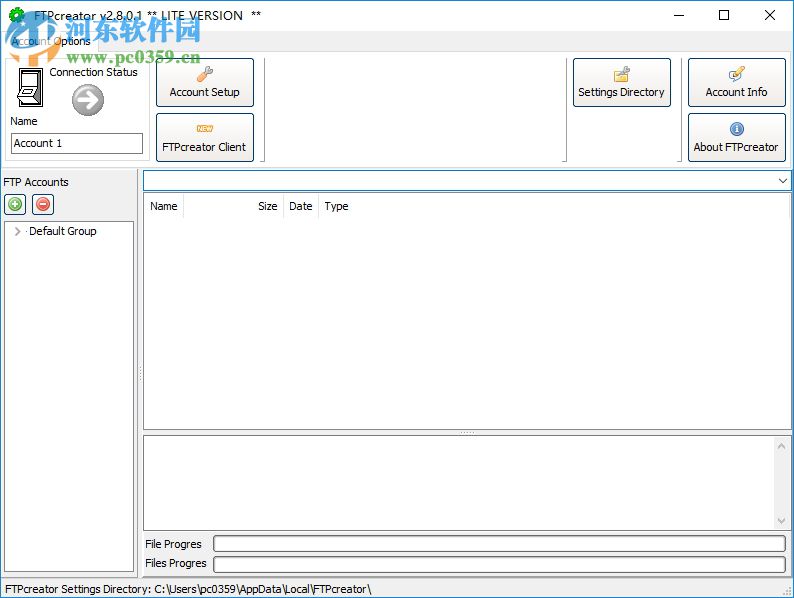Click the gray Connection Status arrow icon
794x598 pixels.
tap(88, 100)
